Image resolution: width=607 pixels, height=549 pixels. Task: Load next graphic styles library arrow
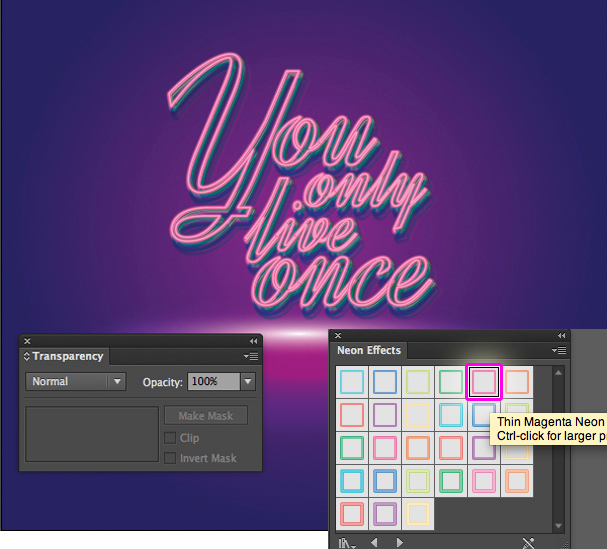click(x=398, y=542)
